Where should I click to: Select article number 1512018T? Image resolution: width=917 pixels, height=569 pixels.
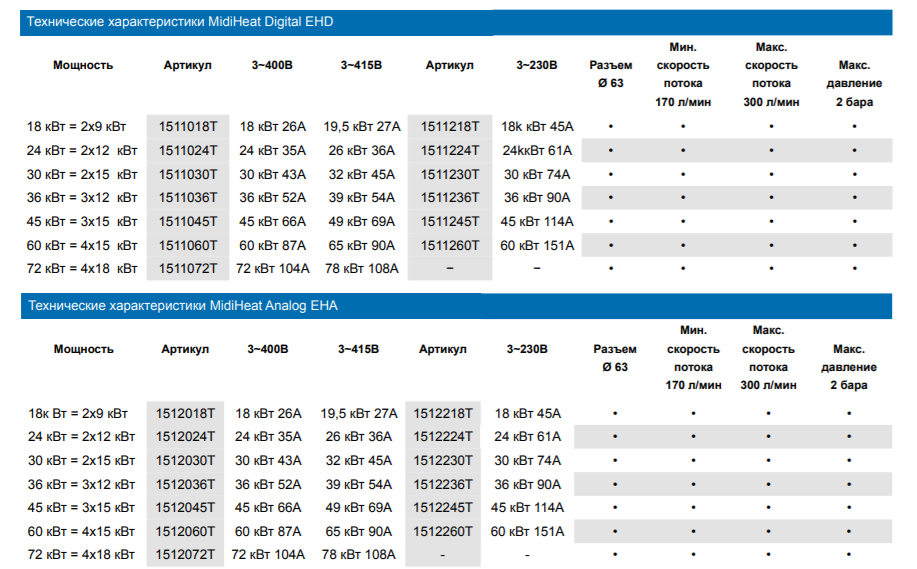186,413
